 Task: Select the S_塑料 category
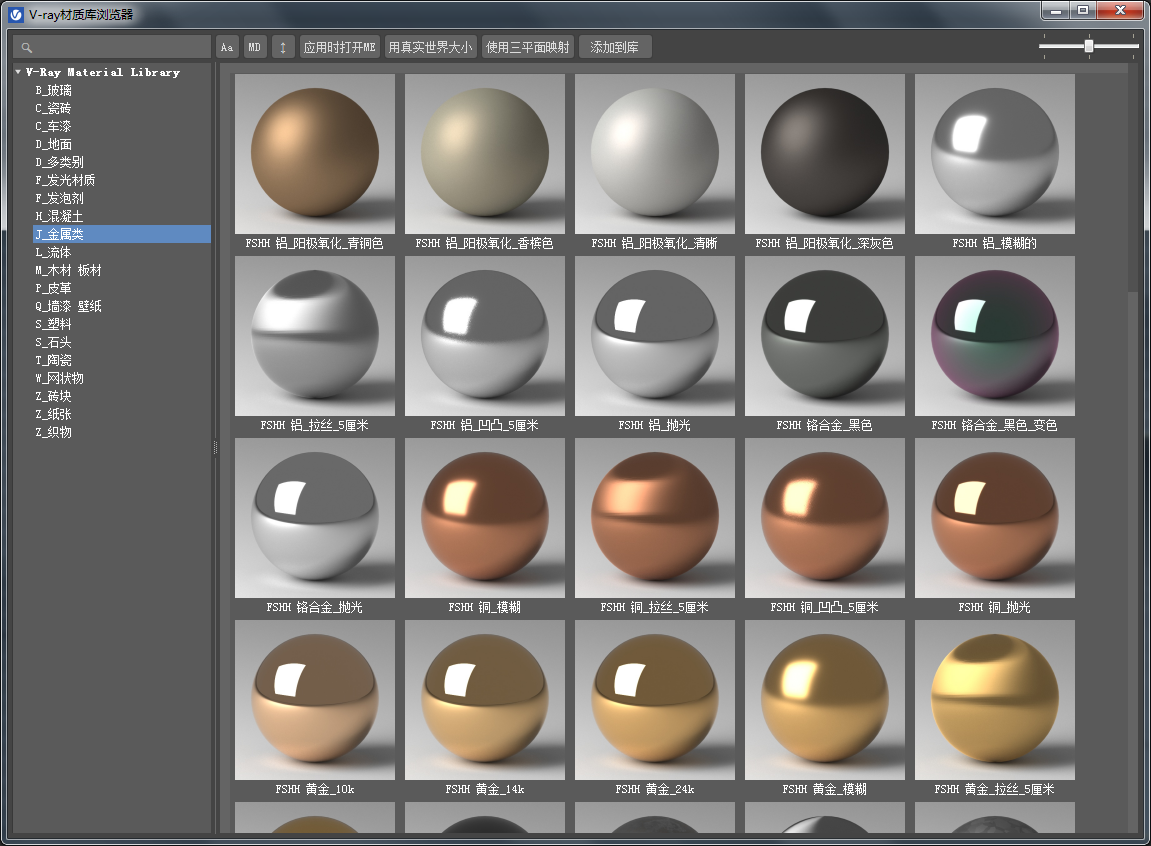coord(54,324)
